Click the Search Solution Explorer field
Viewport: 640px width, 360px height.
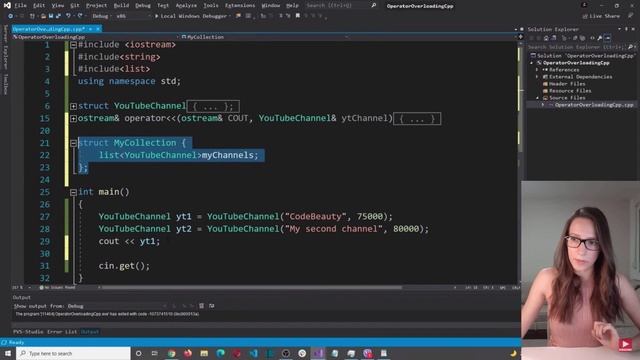580,47
